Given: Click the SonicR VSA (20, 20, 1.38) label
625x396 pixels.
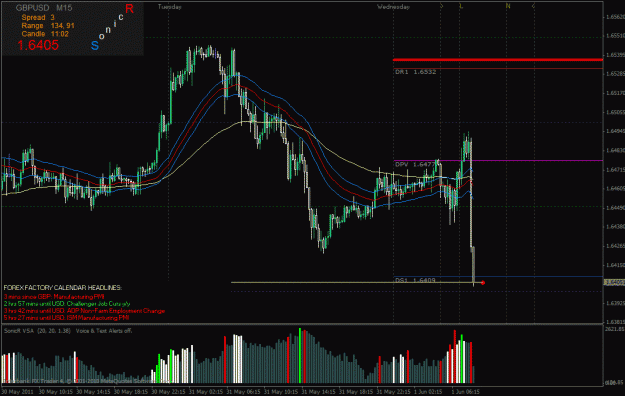Looking at the screenshot, I should click(37, 331).
